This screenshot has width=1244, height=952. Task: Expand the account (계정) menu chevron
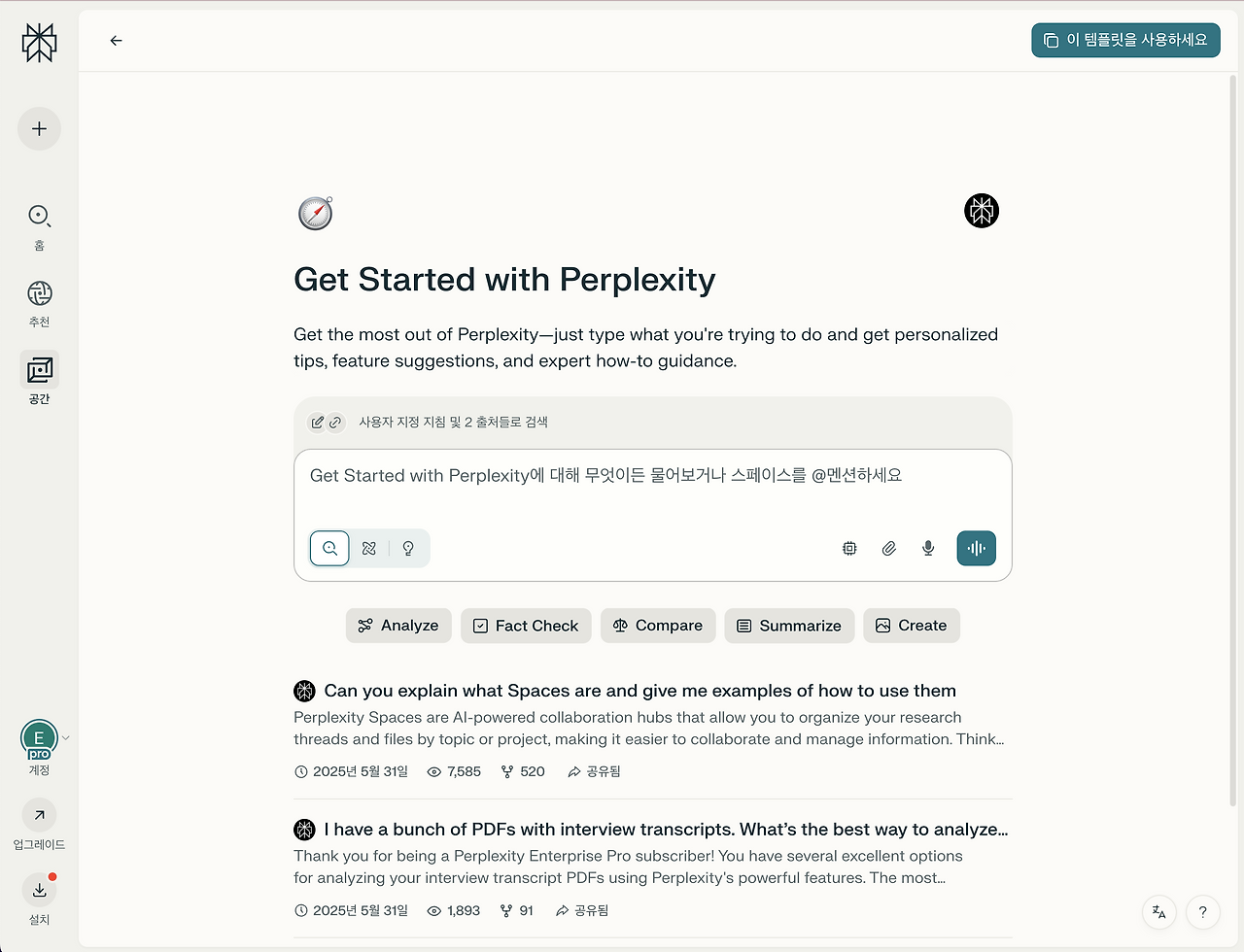(x=66, y=738)
